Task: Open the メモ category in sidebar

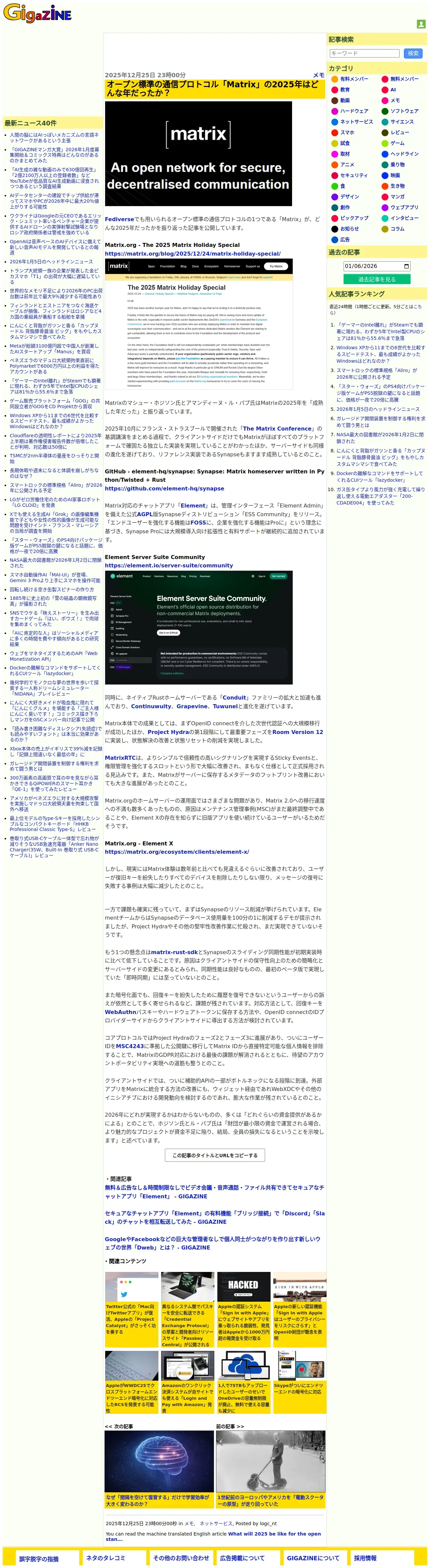Action: pyautogui.click(x=395, y=100)
